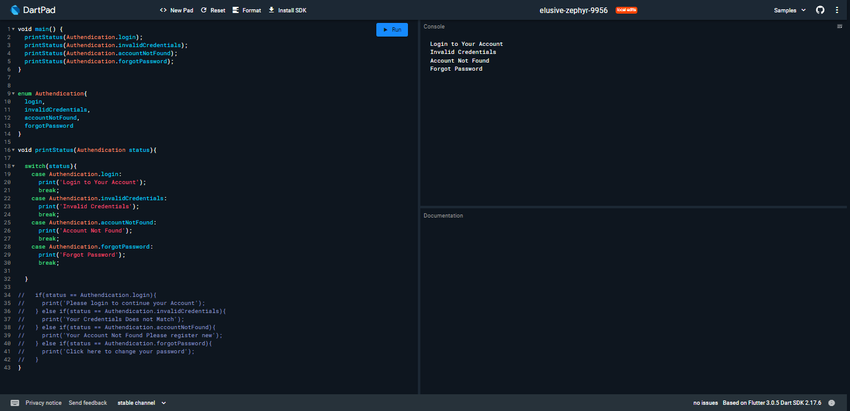850x411 pixels.
Task: Click print('Account Not Found'); line
Action: click(85, 230)
